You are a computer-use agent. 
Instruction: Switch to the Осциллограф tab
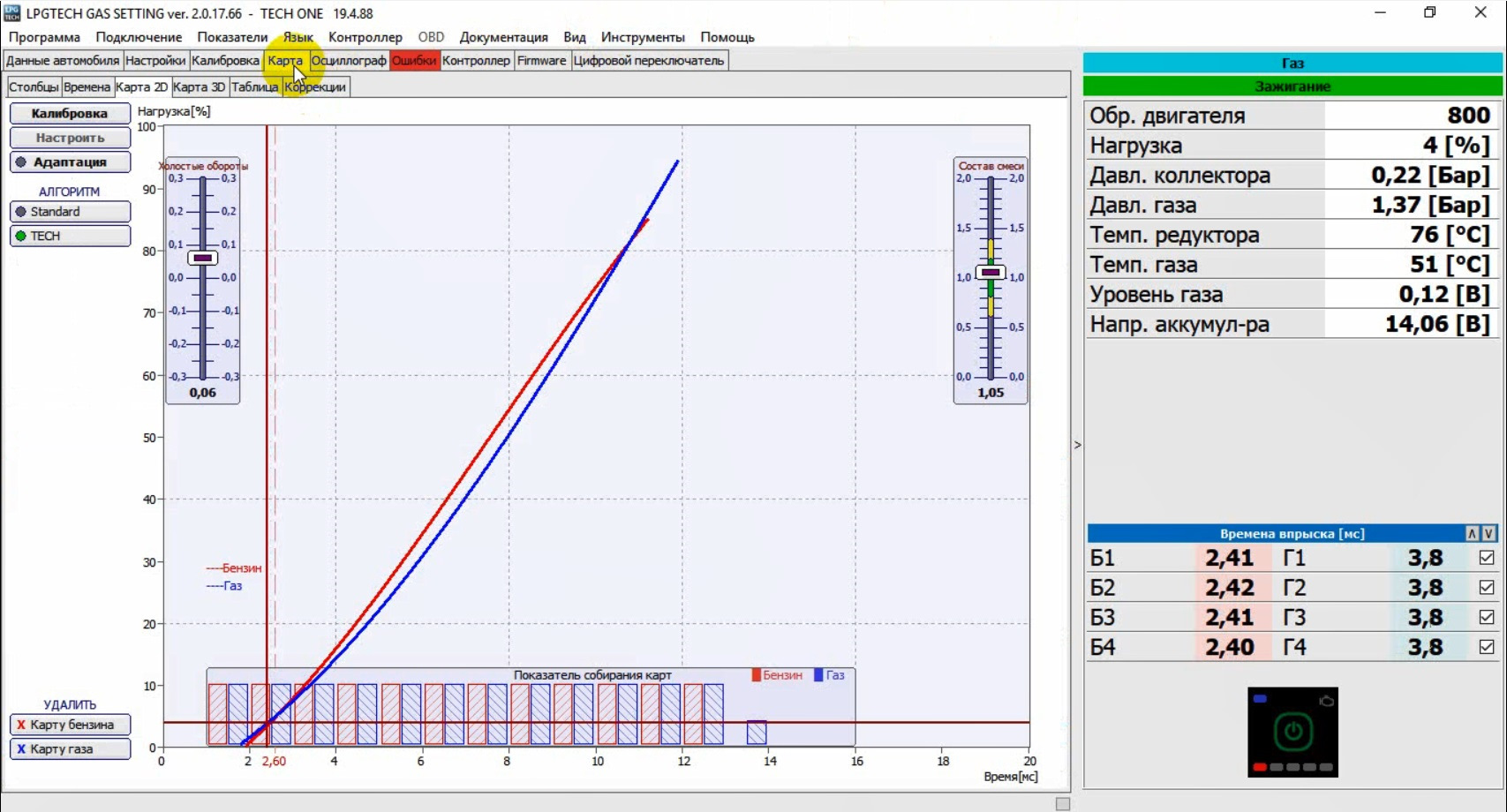(x=349, y=61)
